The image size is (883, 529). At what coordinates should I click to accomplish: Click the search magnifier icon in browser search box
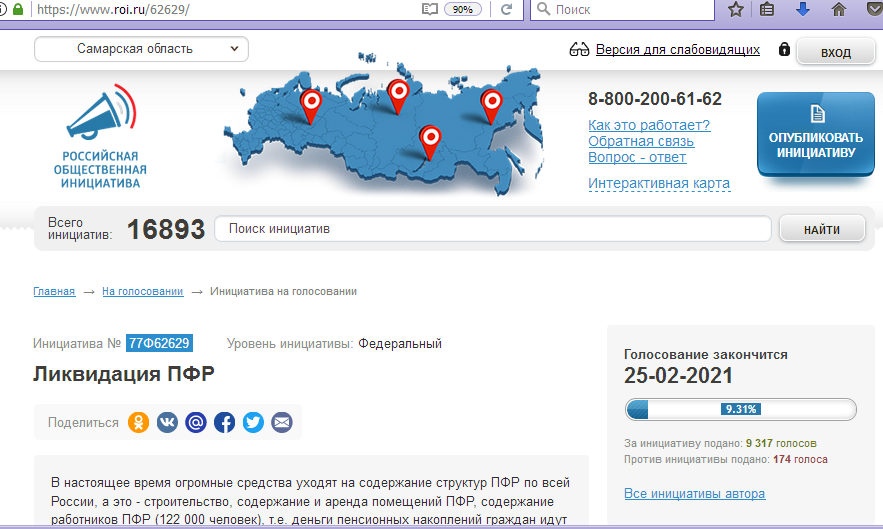click(543, 9)
